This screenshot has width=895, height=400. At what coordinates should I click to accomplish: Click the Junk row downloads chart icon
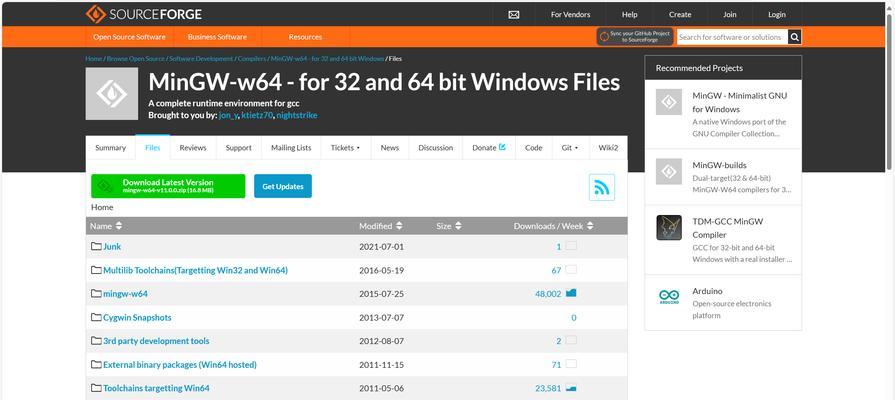point(571,246)
